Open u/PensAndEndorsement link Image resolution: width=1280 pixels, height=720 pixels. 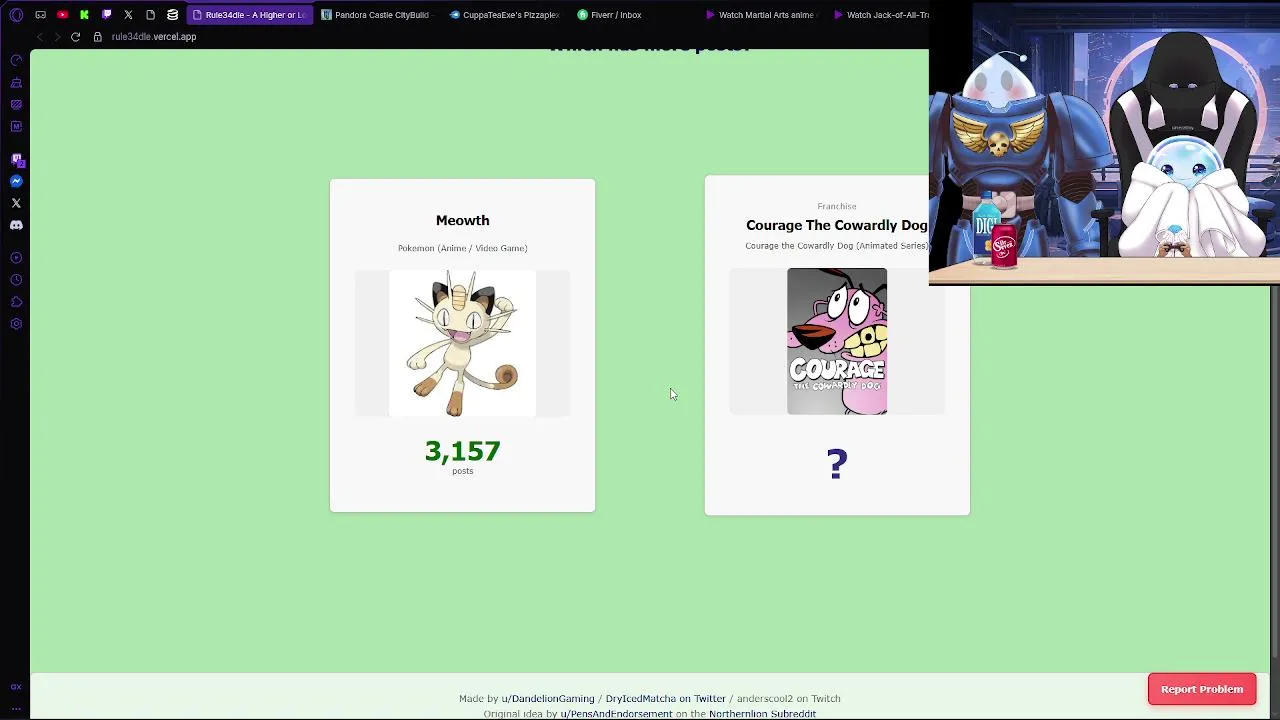(616, 714)
